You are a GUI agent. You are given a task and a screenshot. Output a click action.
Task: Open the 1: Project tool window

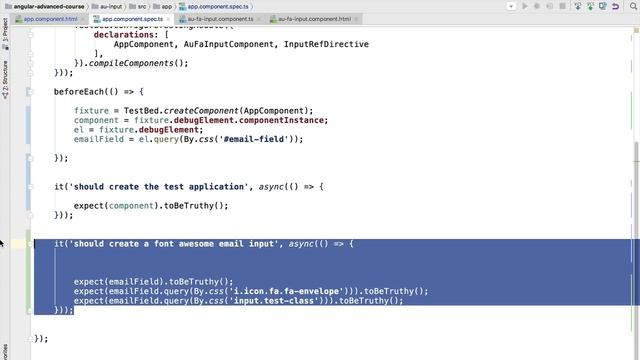coord(5,33)
